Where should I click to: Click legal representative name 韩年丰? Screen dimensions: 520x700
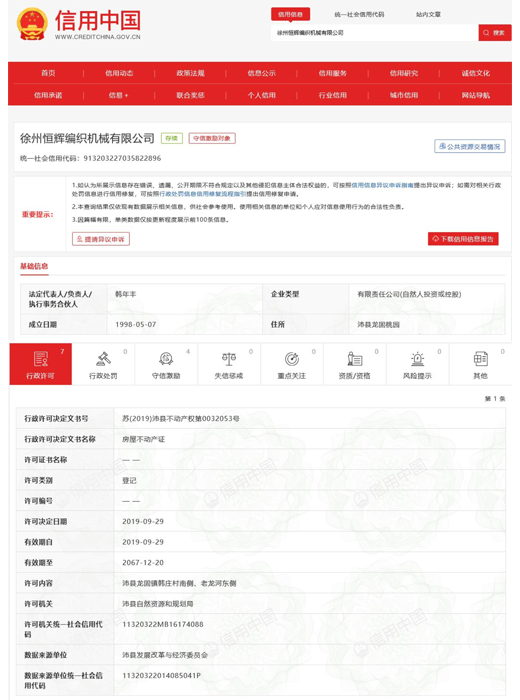point(126,294)
